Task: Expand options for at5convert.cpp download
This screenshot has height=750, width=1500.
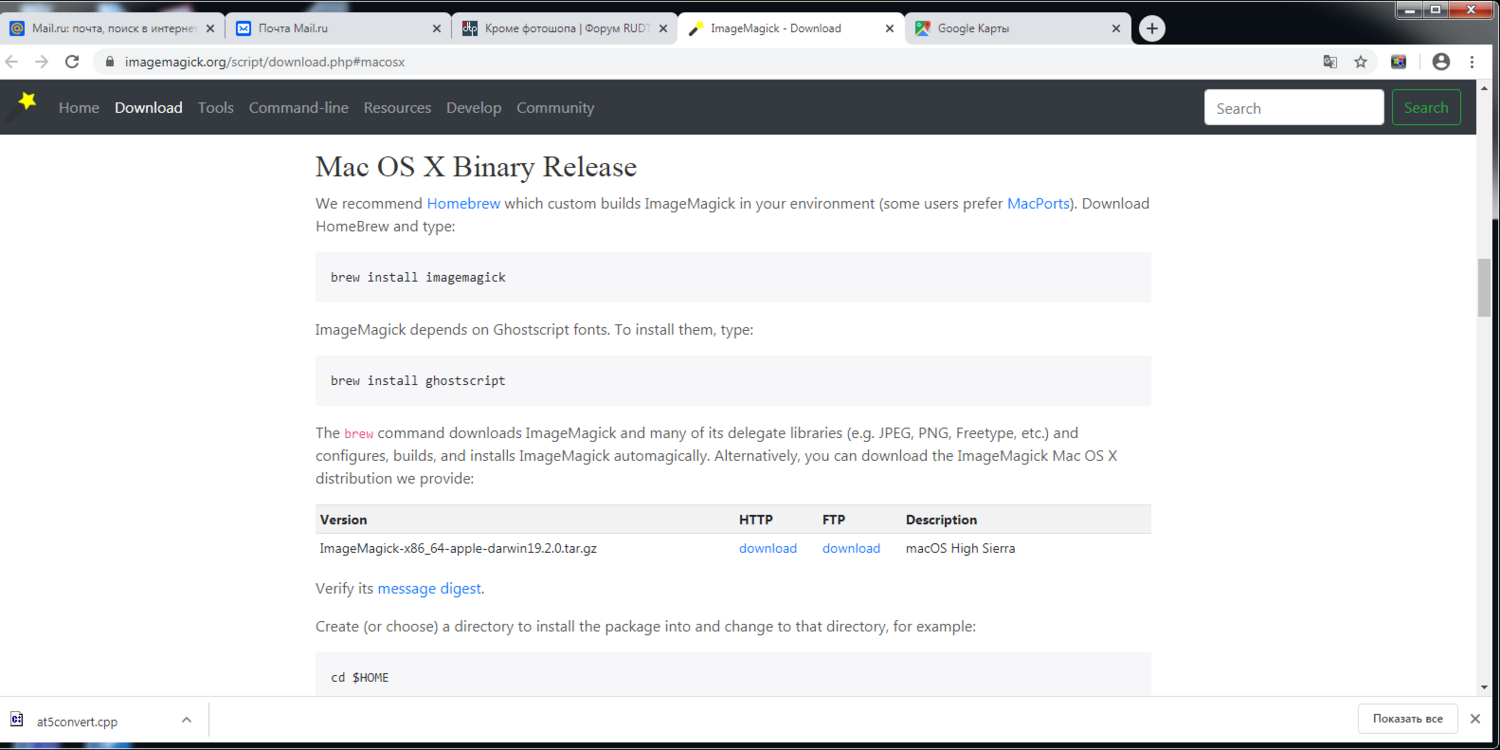Action: pos(186,720)
